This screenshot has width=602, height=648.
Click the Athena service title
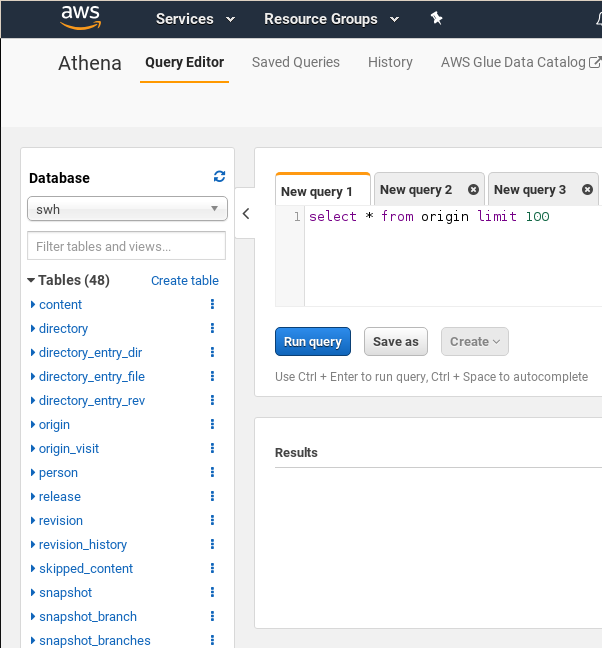(90, 63)
